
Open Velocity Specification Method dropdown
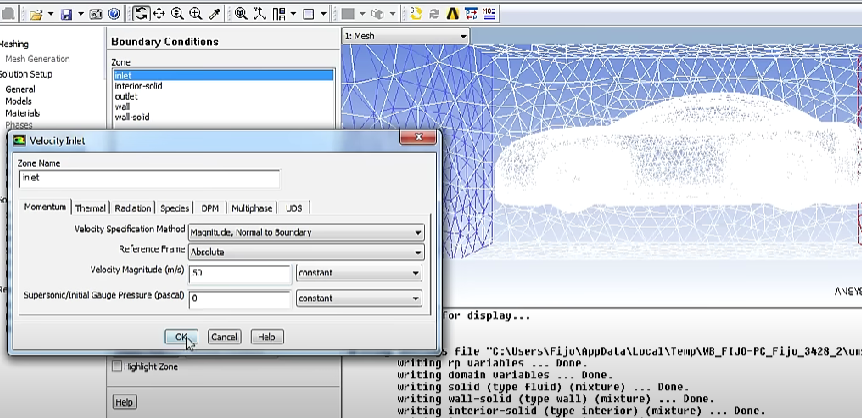(306, 233)
